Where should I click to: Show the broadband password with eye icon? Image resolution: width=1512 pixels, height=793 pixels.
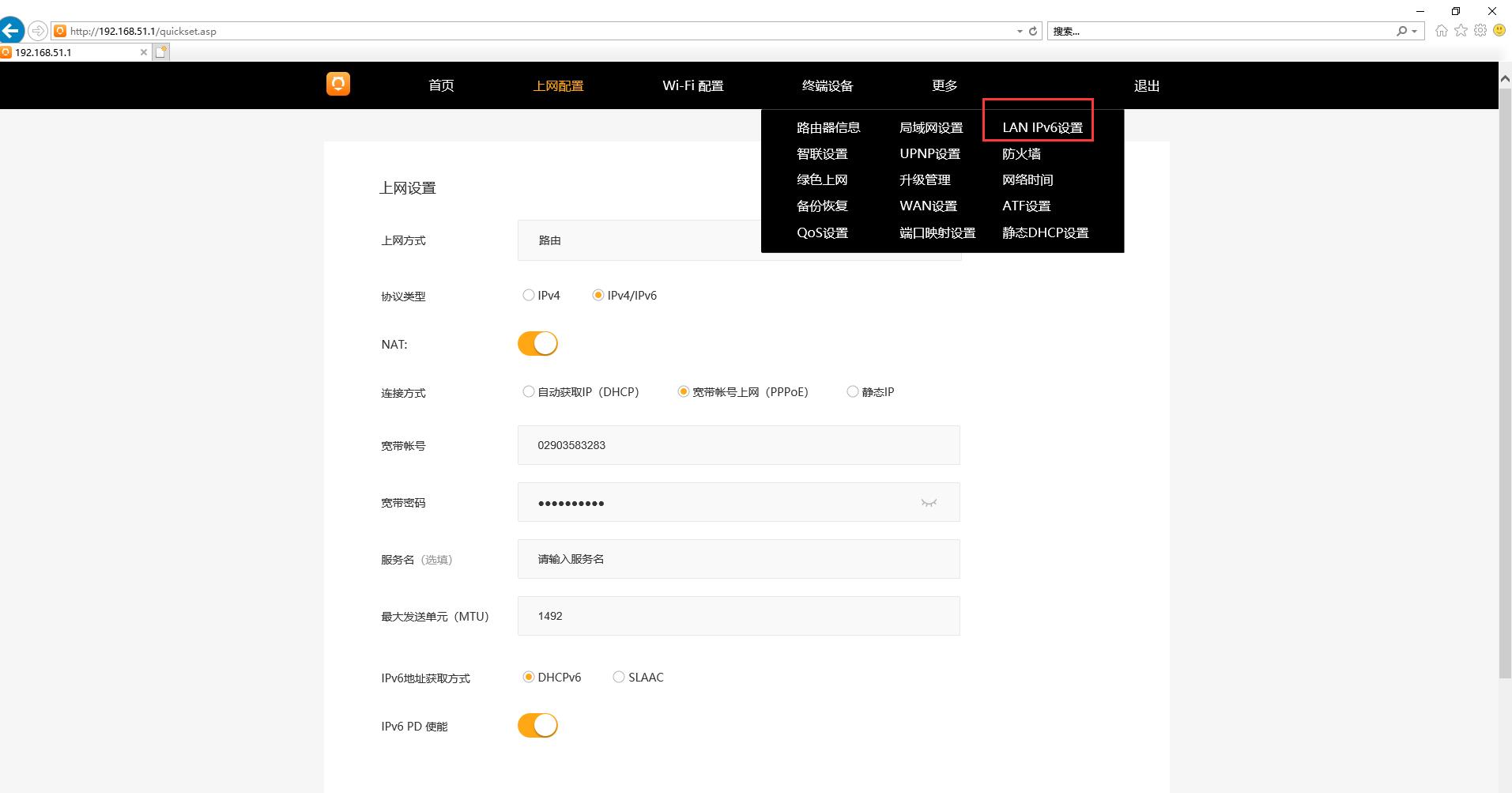[x=929, y=503]
